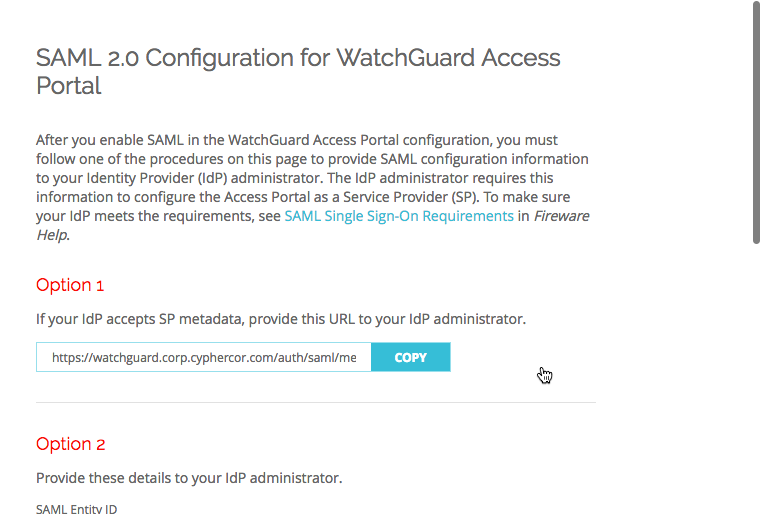Open SAML Single Sign-On Requirements link

[x=399, y=216]
